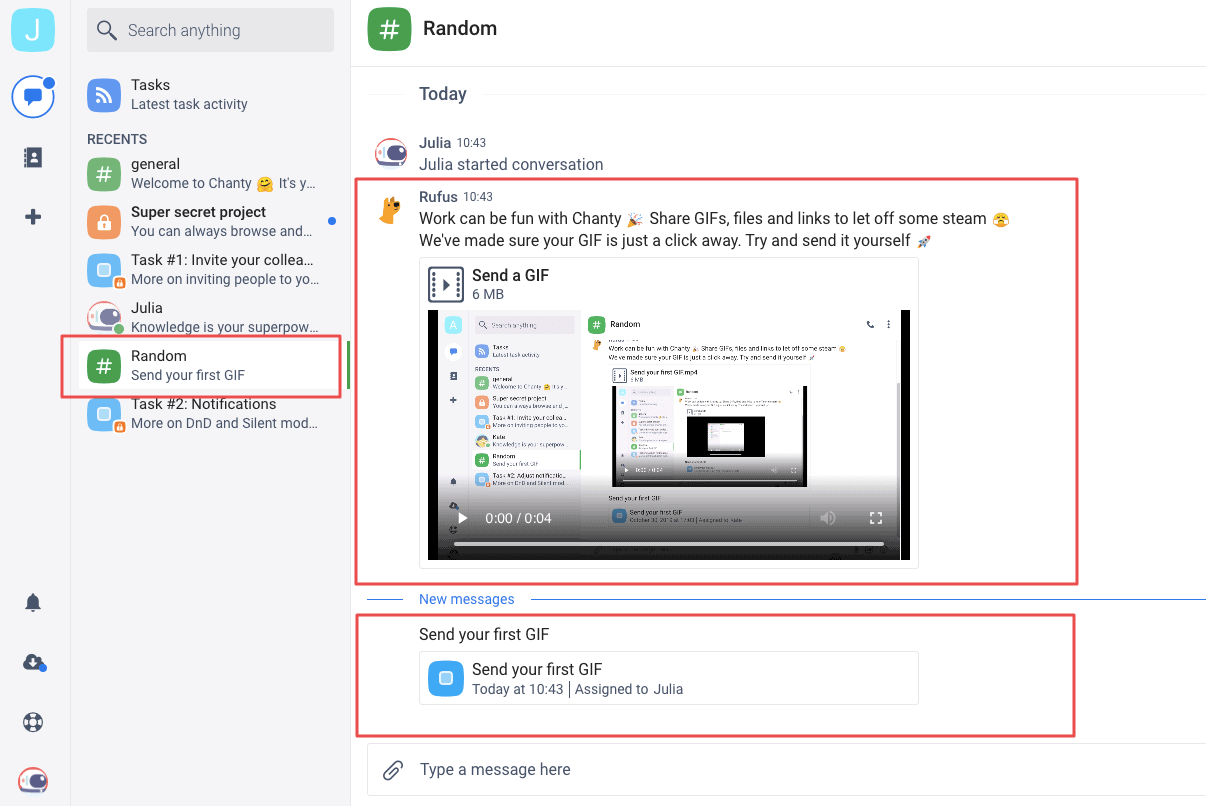Open the chat conversations icon
1206x806 pixels.
point(33,97)
